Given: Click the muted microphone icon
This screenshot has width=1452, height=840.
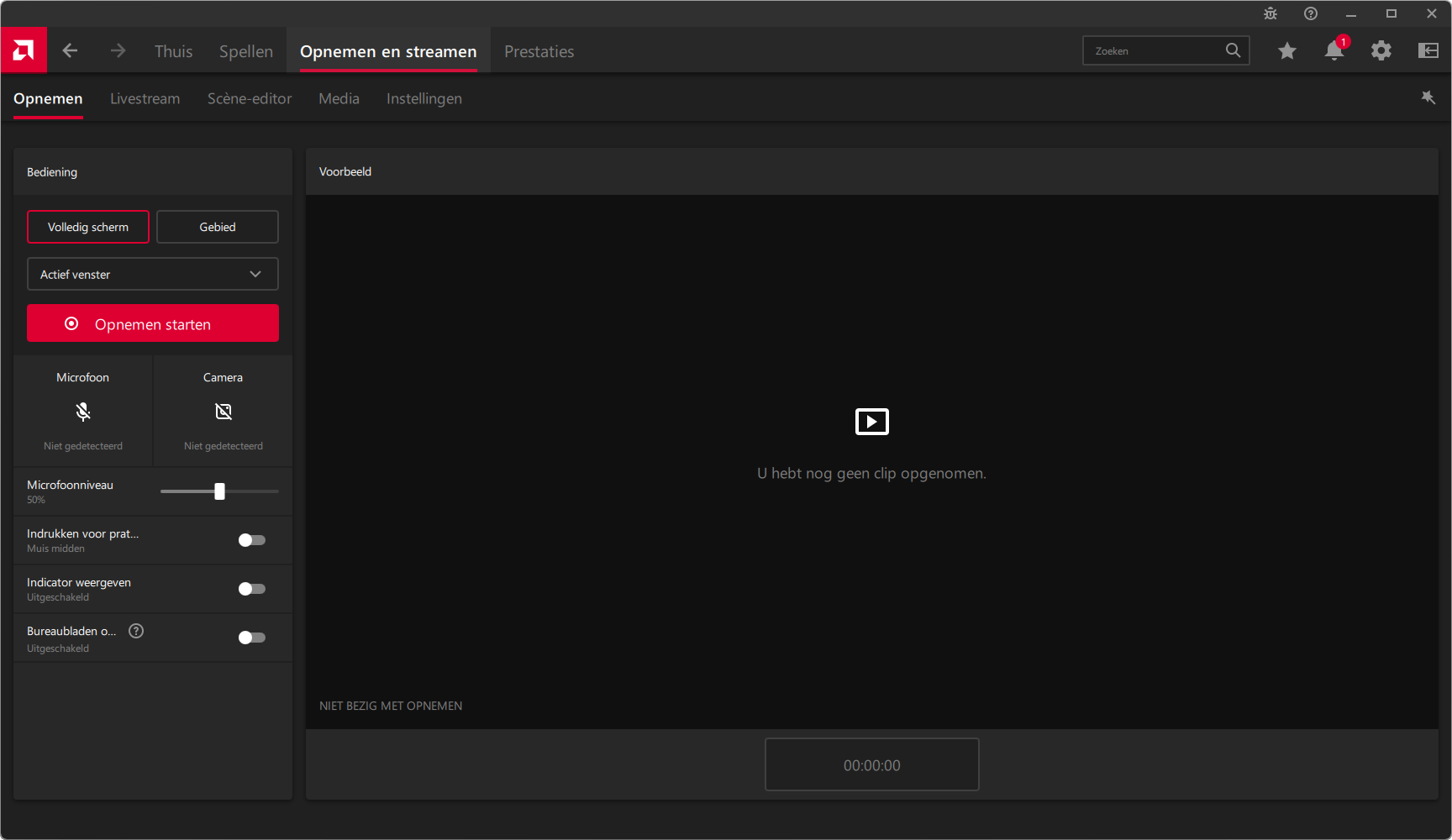Looking at the screenshot, I should tap(82, 412).
